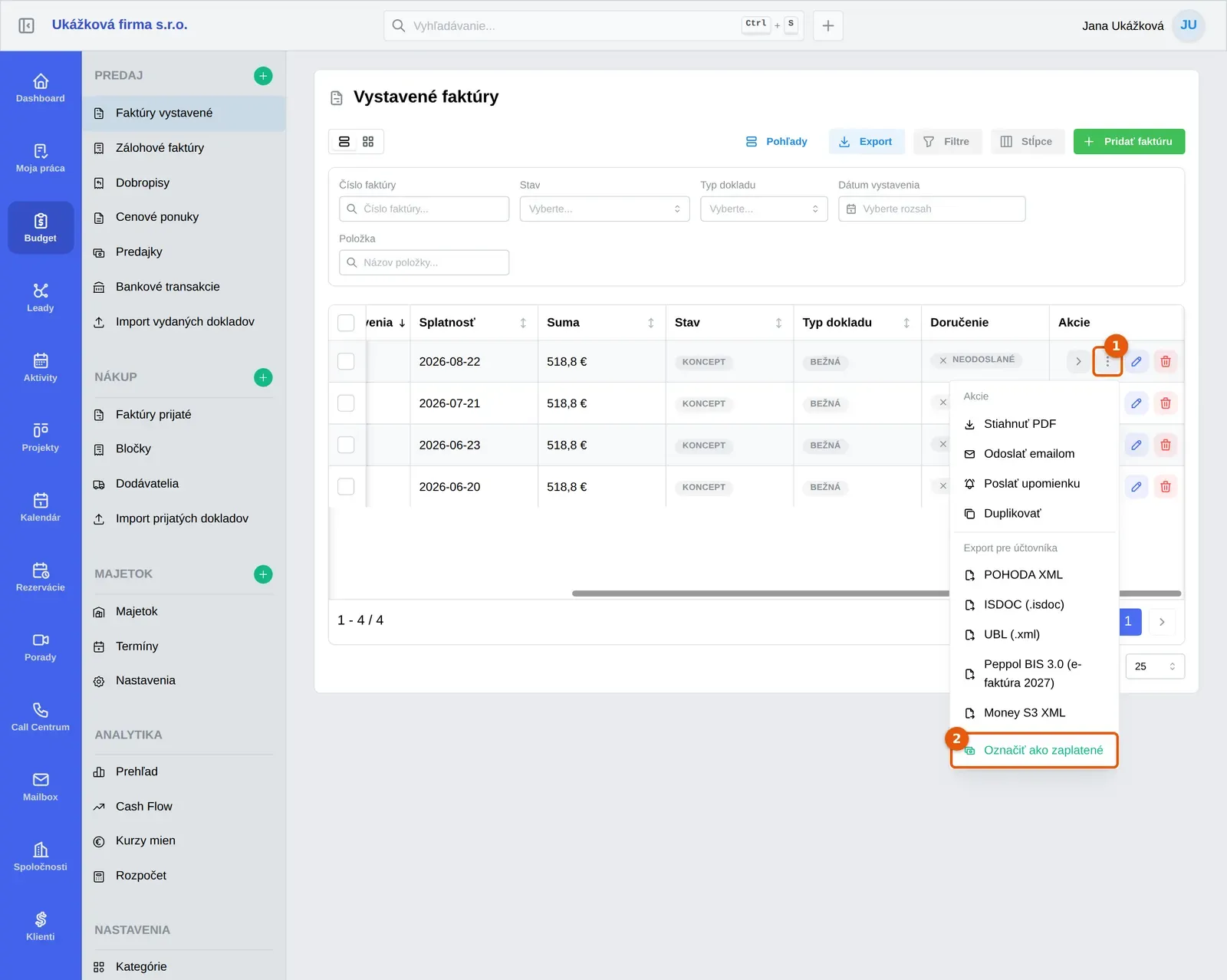
Task: Select the checkbox for the 2026-08-22 invoice
Action: pos(346,361)
